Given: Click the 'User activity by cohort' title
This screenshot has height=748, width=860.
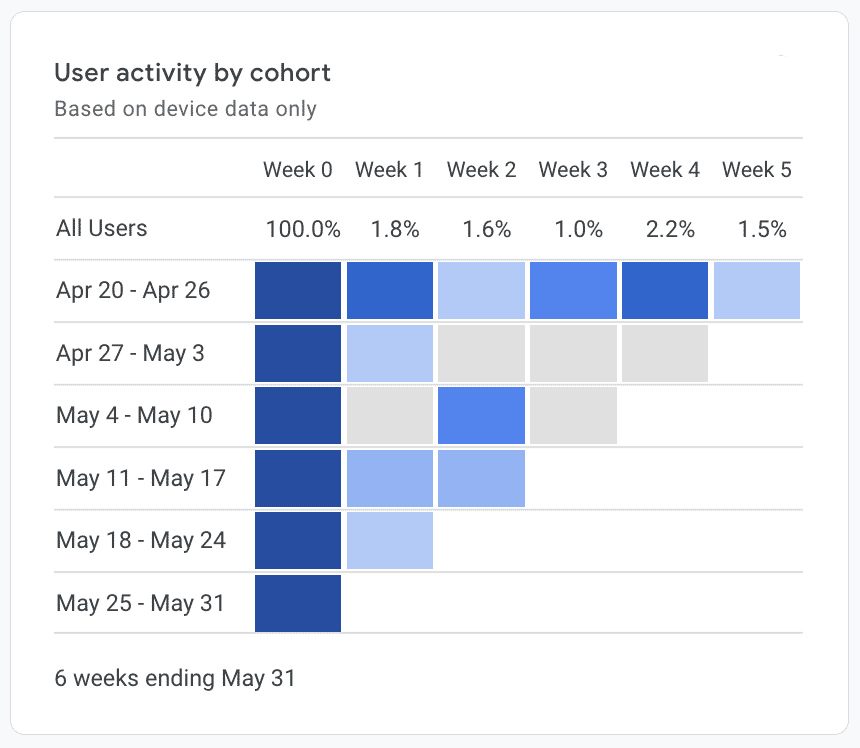Looking at the screenshot, I should [192, 73].
